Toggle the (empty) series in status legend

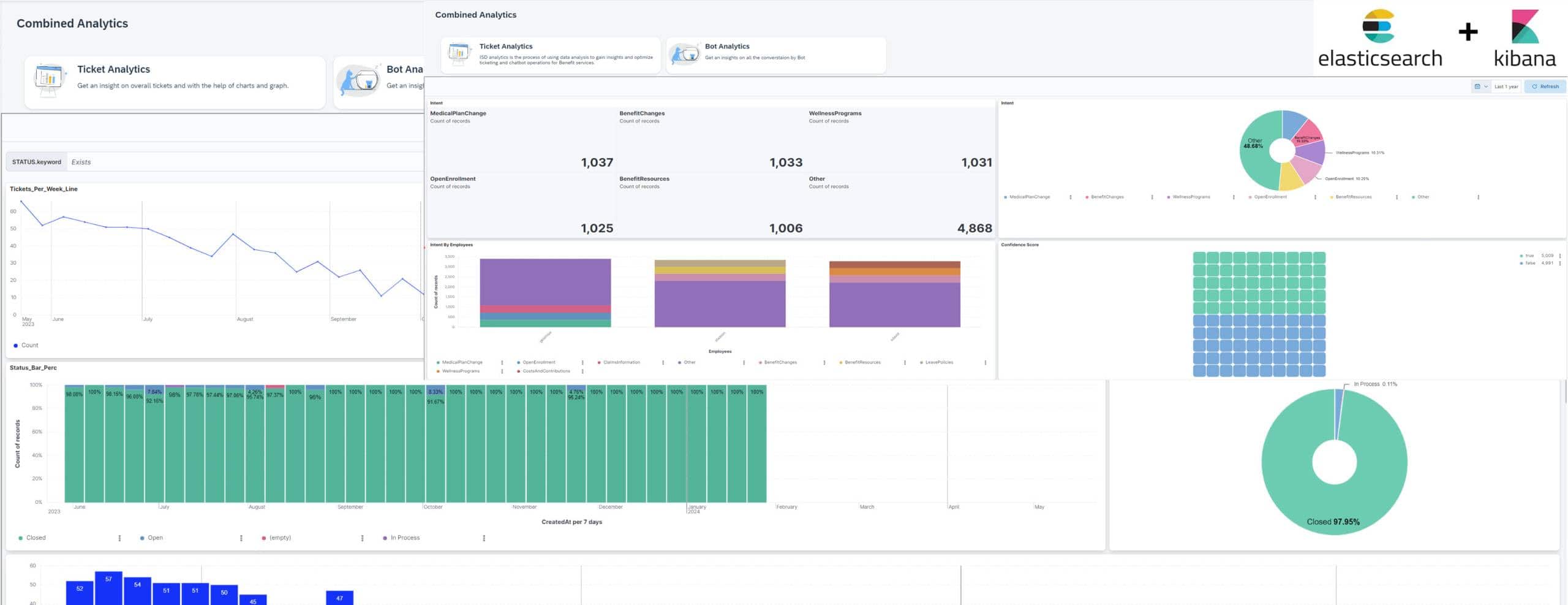pos(280,538)
